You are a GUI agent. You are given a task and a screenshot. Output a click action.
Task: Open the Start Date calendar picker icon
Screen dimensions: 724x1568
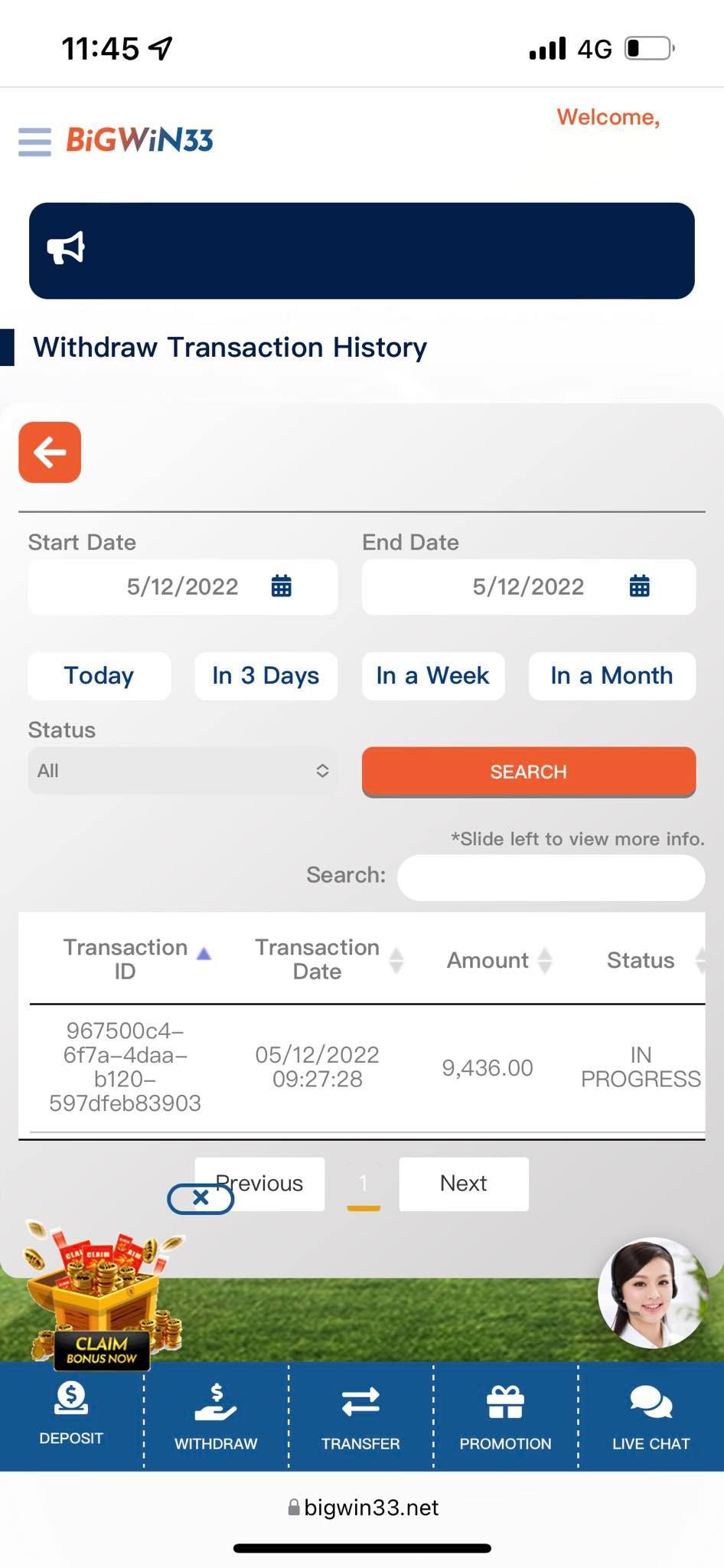pos(282,586)
